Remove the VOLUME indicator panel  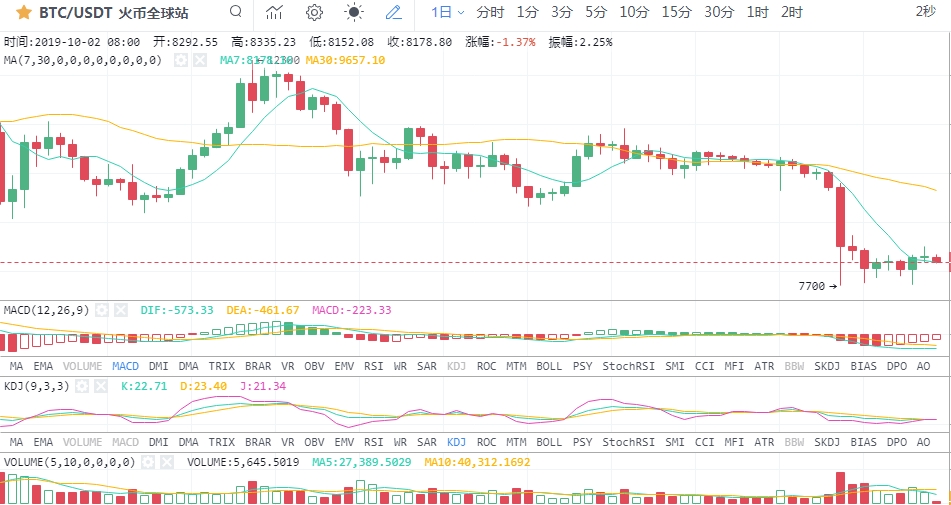166,462
